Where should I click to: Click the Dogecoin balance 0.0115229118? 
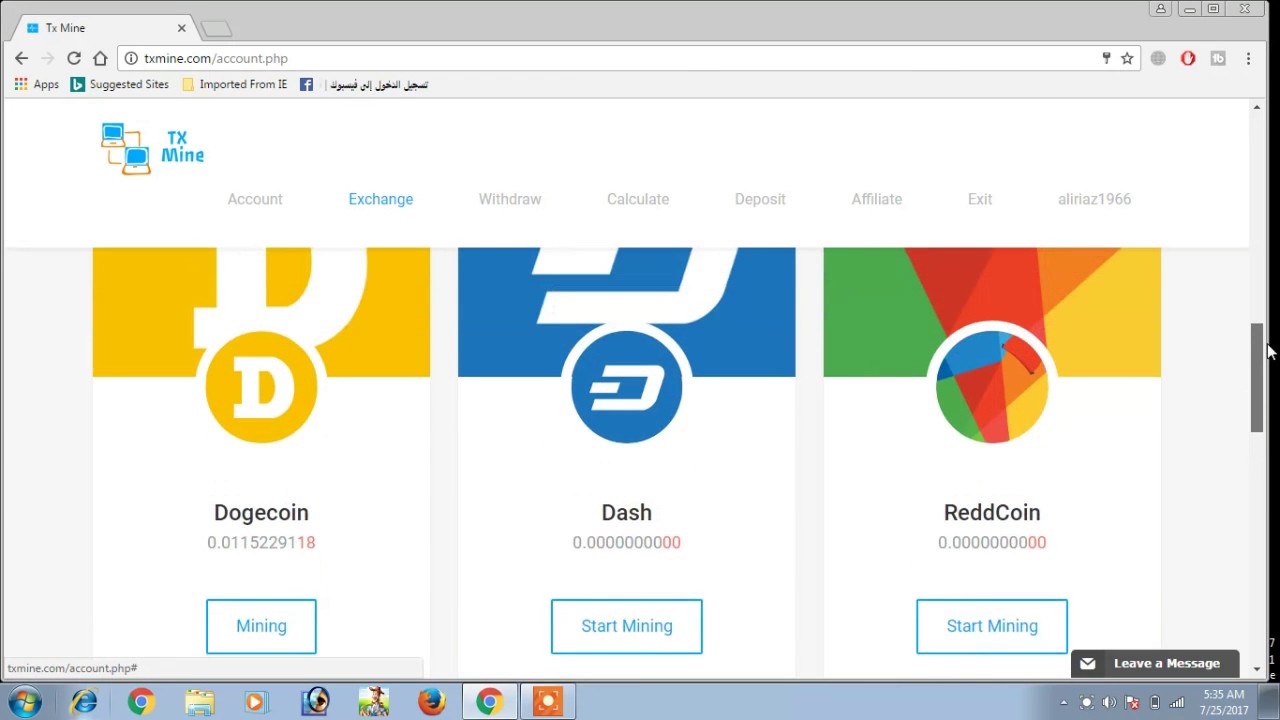pos(261,542)
